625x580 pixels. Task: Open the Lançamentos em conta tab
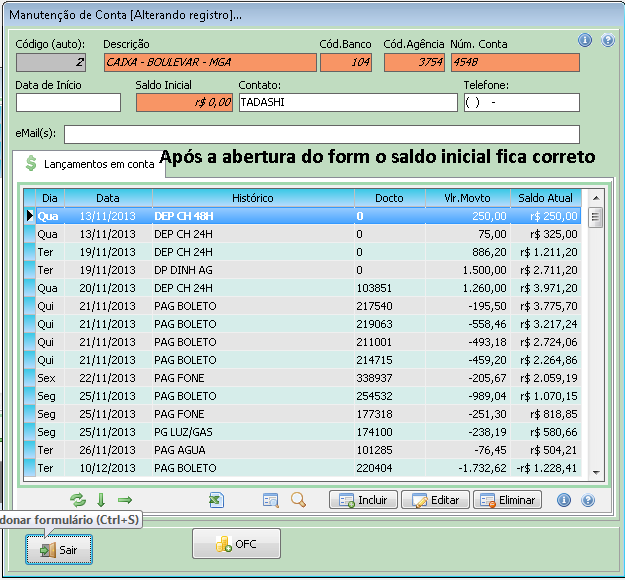pos(88,163)
